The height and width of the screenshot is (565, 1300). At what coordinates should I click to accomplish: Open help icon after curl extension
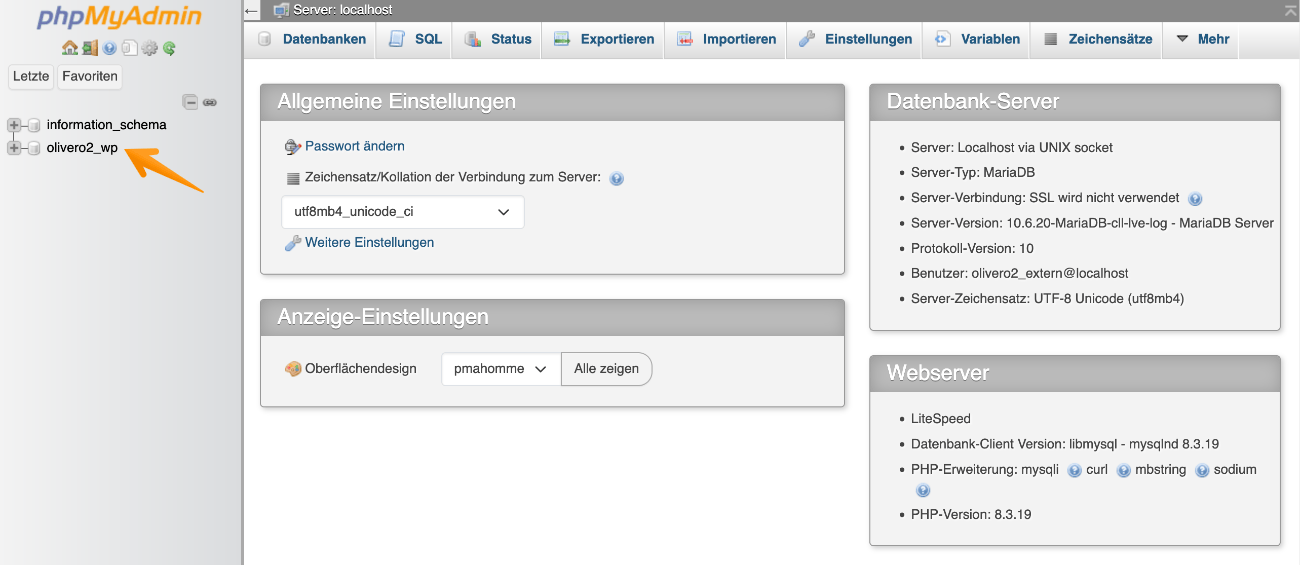coord(1123,470)
